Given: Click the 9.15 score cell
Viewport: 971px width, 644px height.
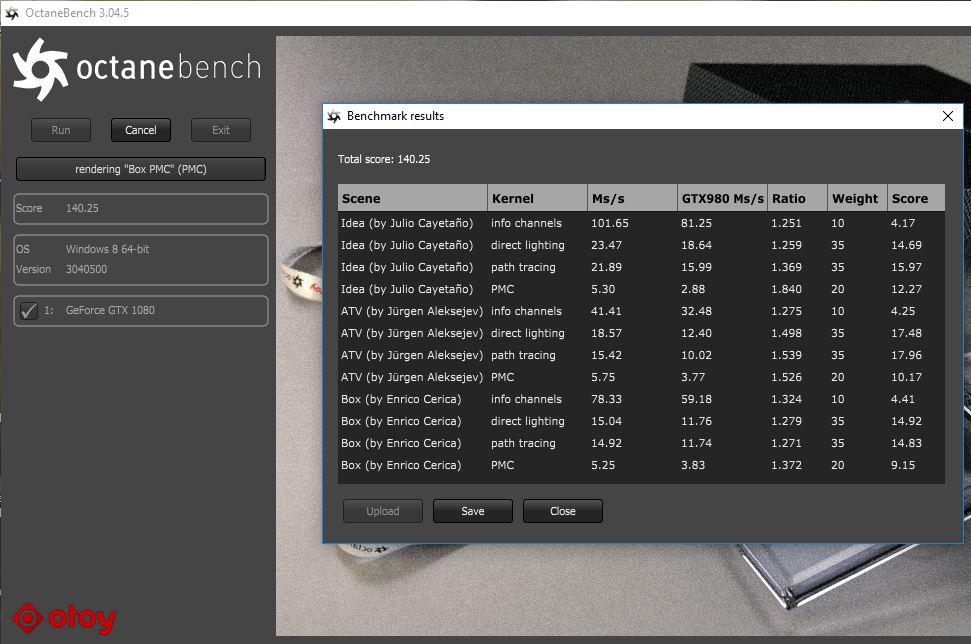Looking at the screenshot, I should pyautogui.click(x=902, y=465).
